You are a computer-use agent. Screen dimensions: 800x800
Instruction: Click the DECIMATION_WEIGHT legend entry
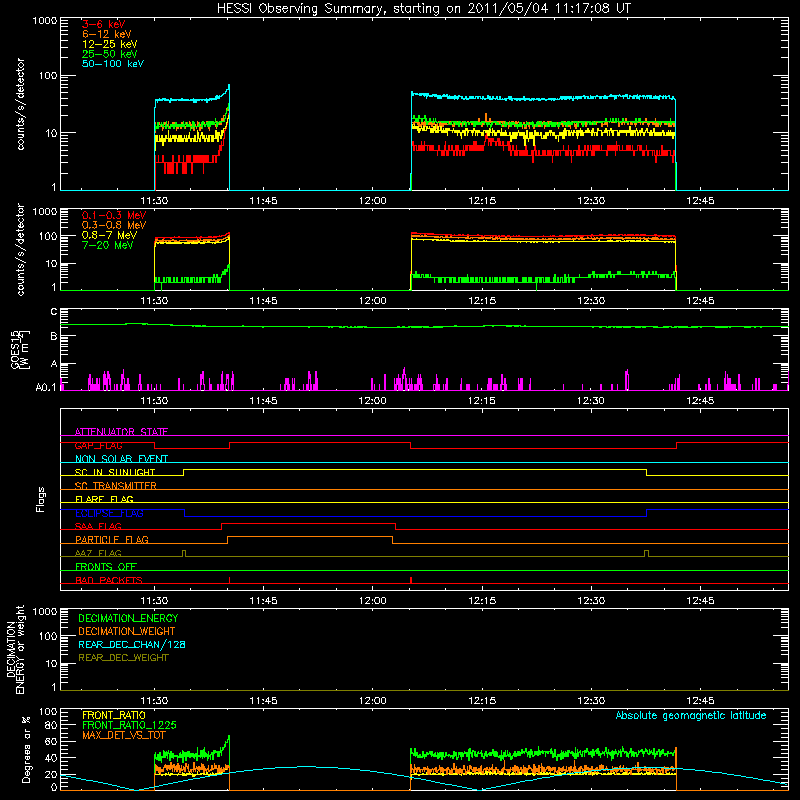(x=127, y=631)
